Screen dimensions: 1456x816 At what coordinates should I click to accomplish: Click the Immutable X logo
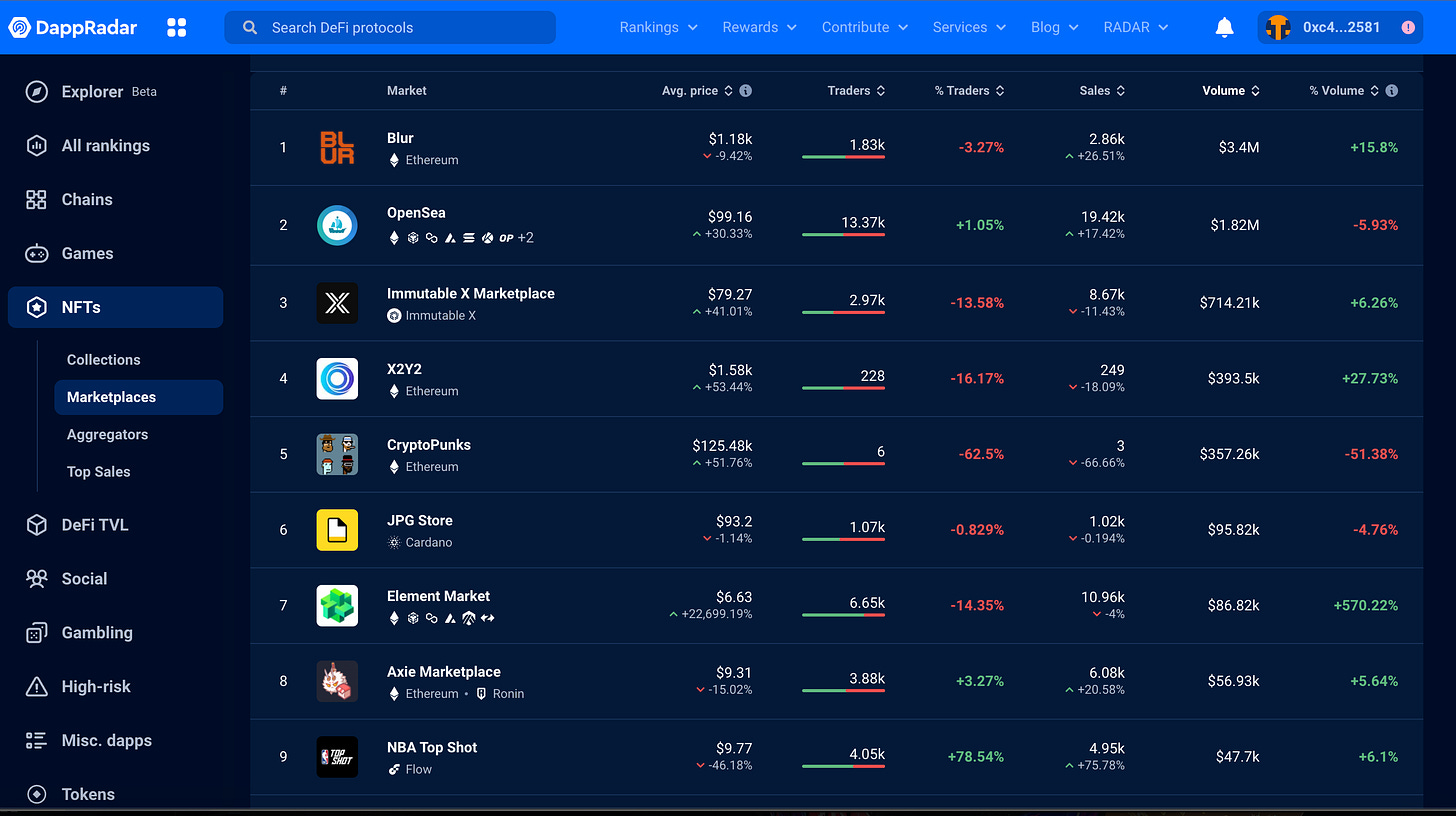tap(337, 303)
